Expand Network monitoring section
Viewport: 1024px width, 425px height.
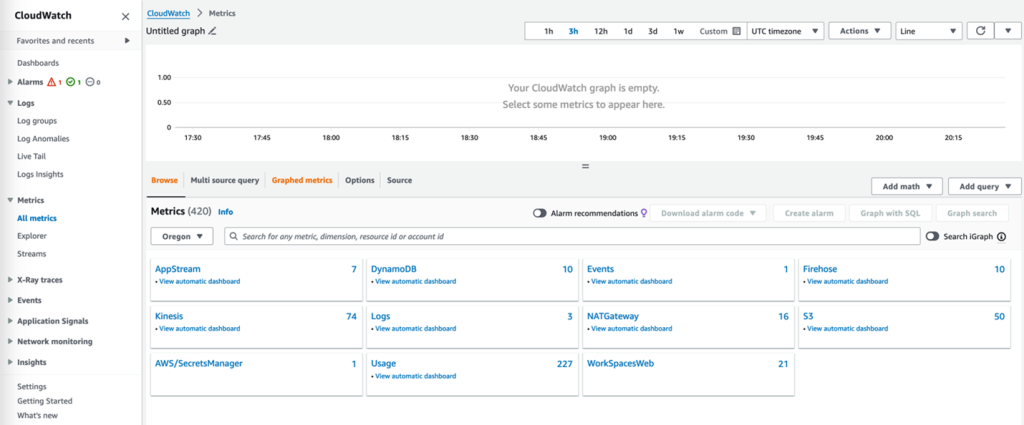(10, 341)
